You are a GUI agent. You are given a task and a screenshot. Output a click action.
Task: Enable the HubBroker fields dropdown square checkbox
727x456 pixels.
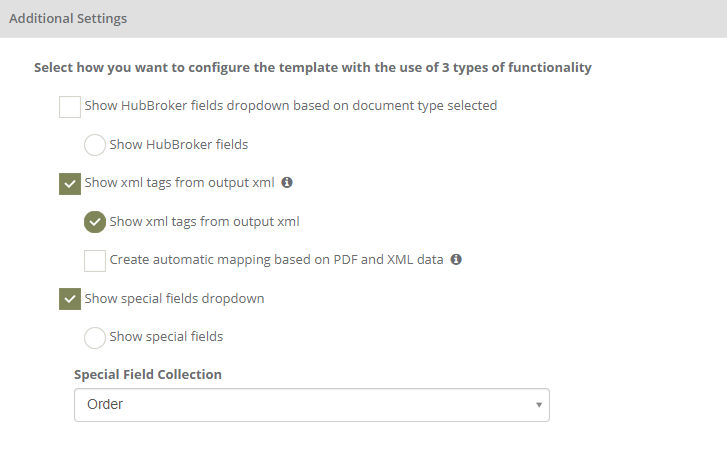click(x=70, y=107)
